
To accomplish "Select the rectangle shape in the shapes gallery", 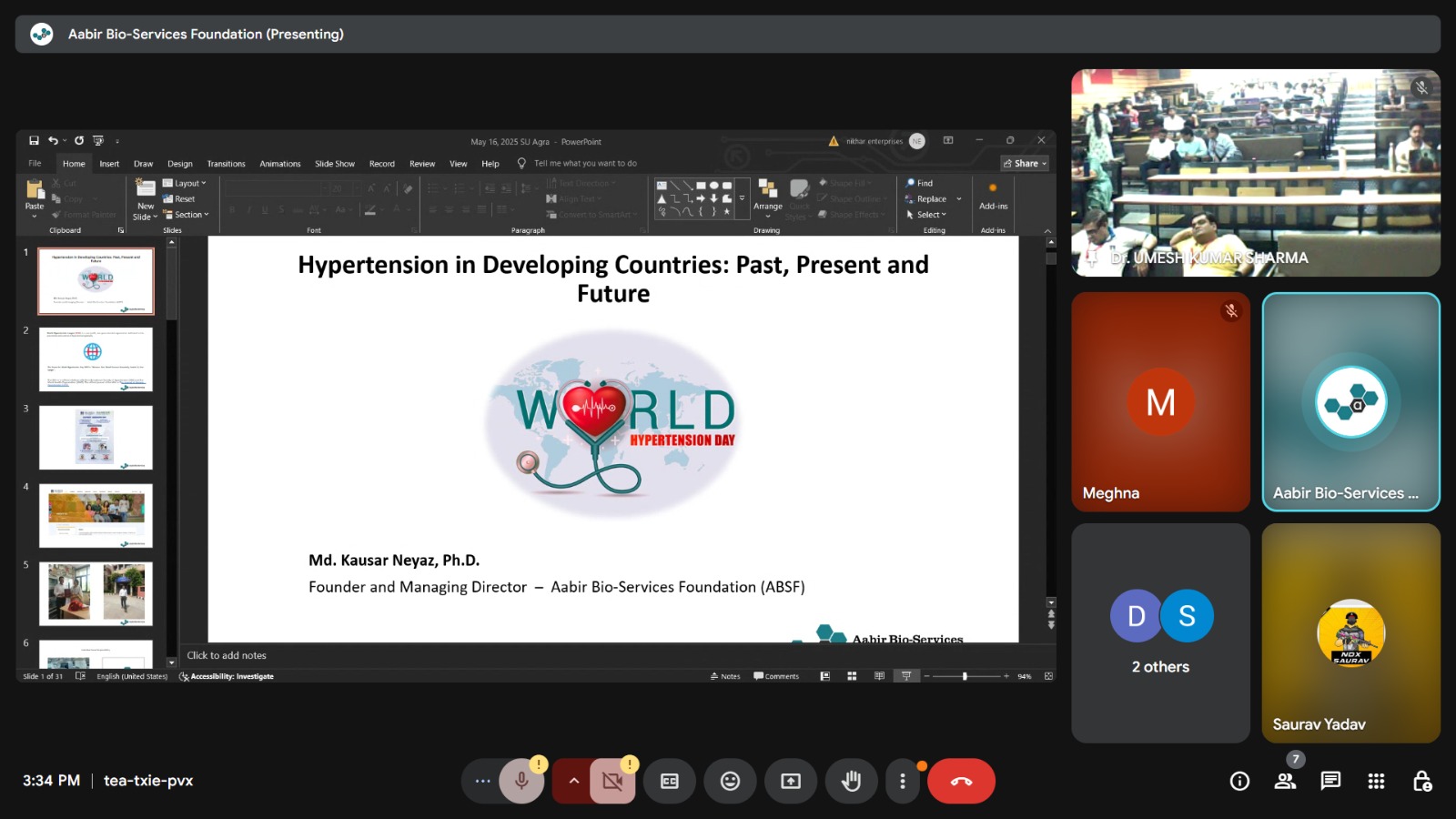I will [x=701, y=185].
